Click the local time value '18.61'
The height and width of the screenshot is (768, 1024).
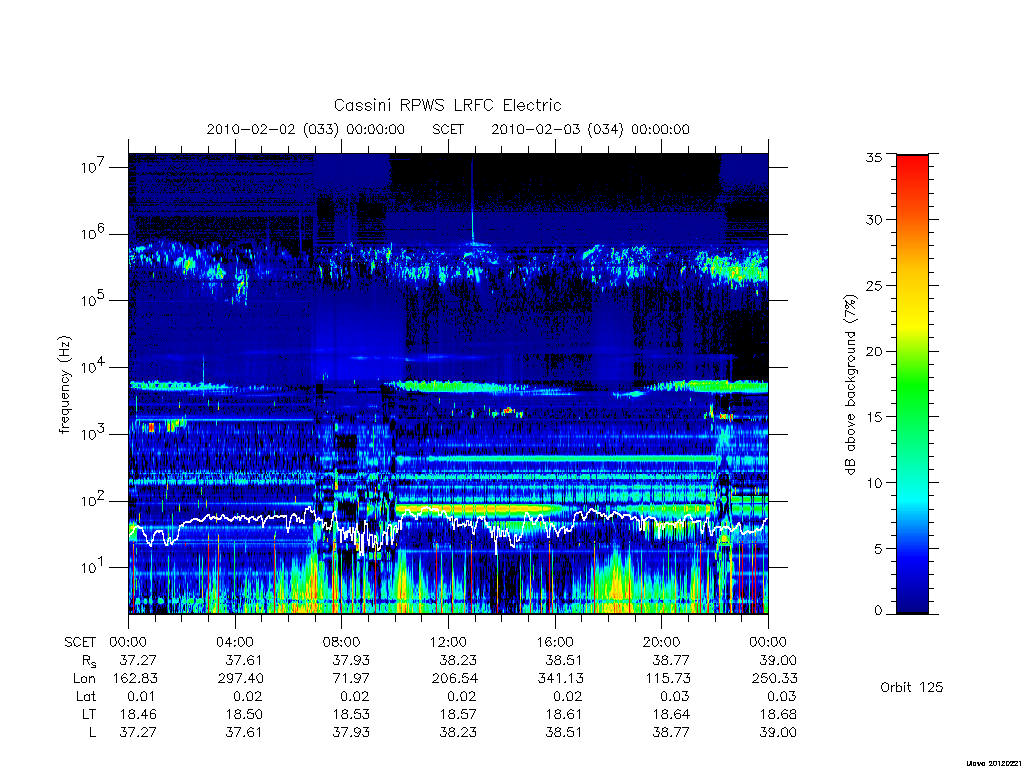pyautogui.click(x=564, y=714)
